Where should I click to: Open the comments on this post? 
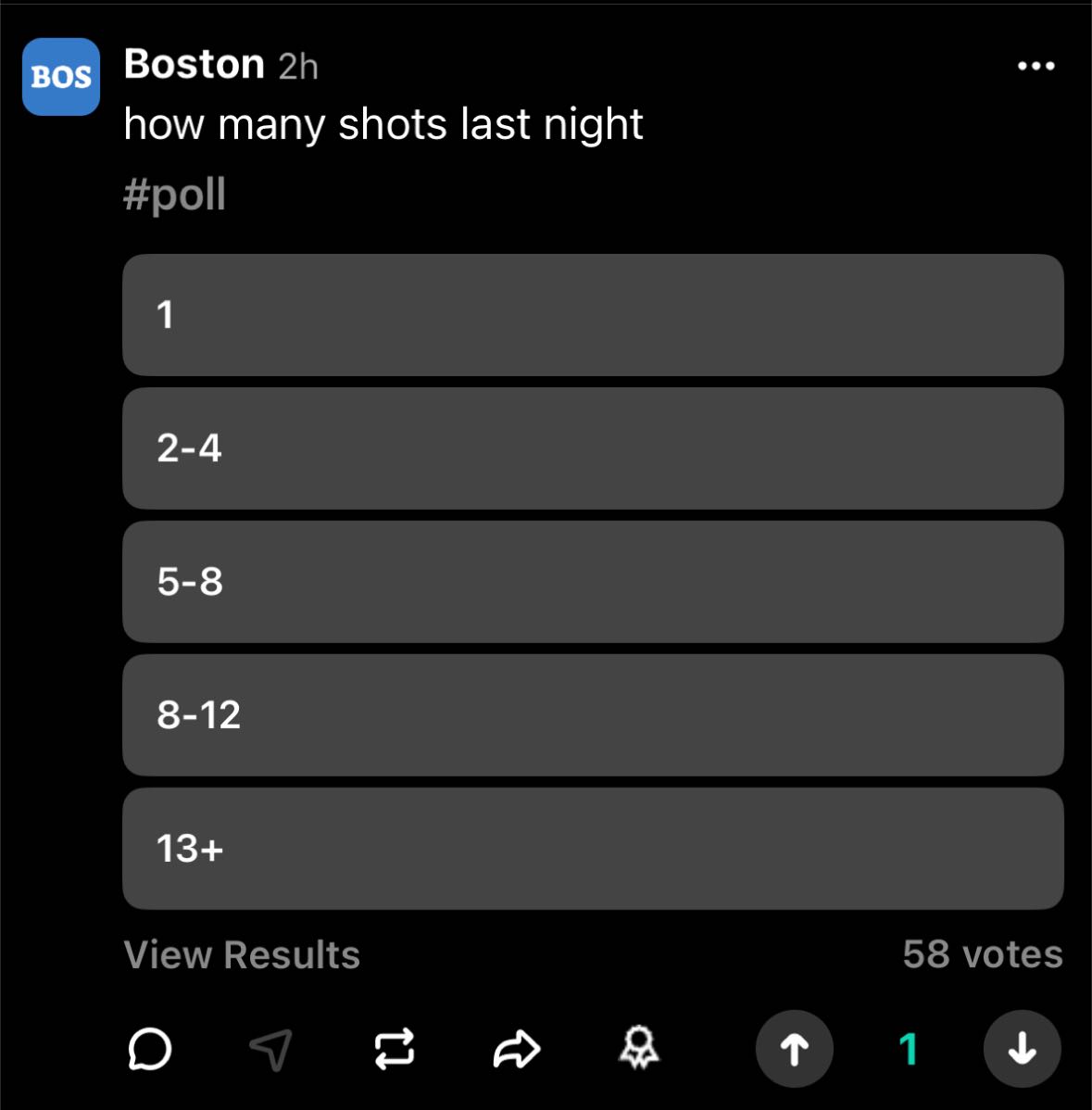point(148,1050)
